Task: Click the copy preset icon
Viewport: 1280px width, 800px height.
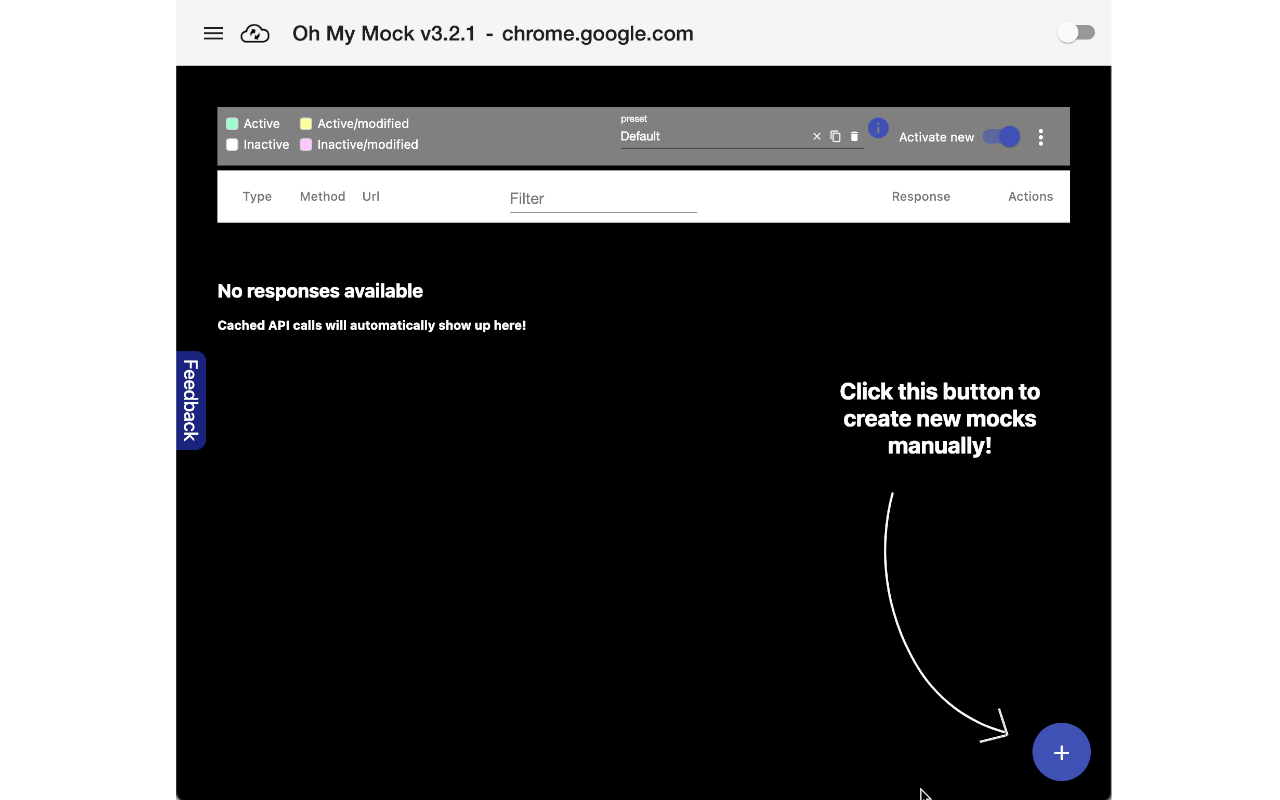Action: 835,137
